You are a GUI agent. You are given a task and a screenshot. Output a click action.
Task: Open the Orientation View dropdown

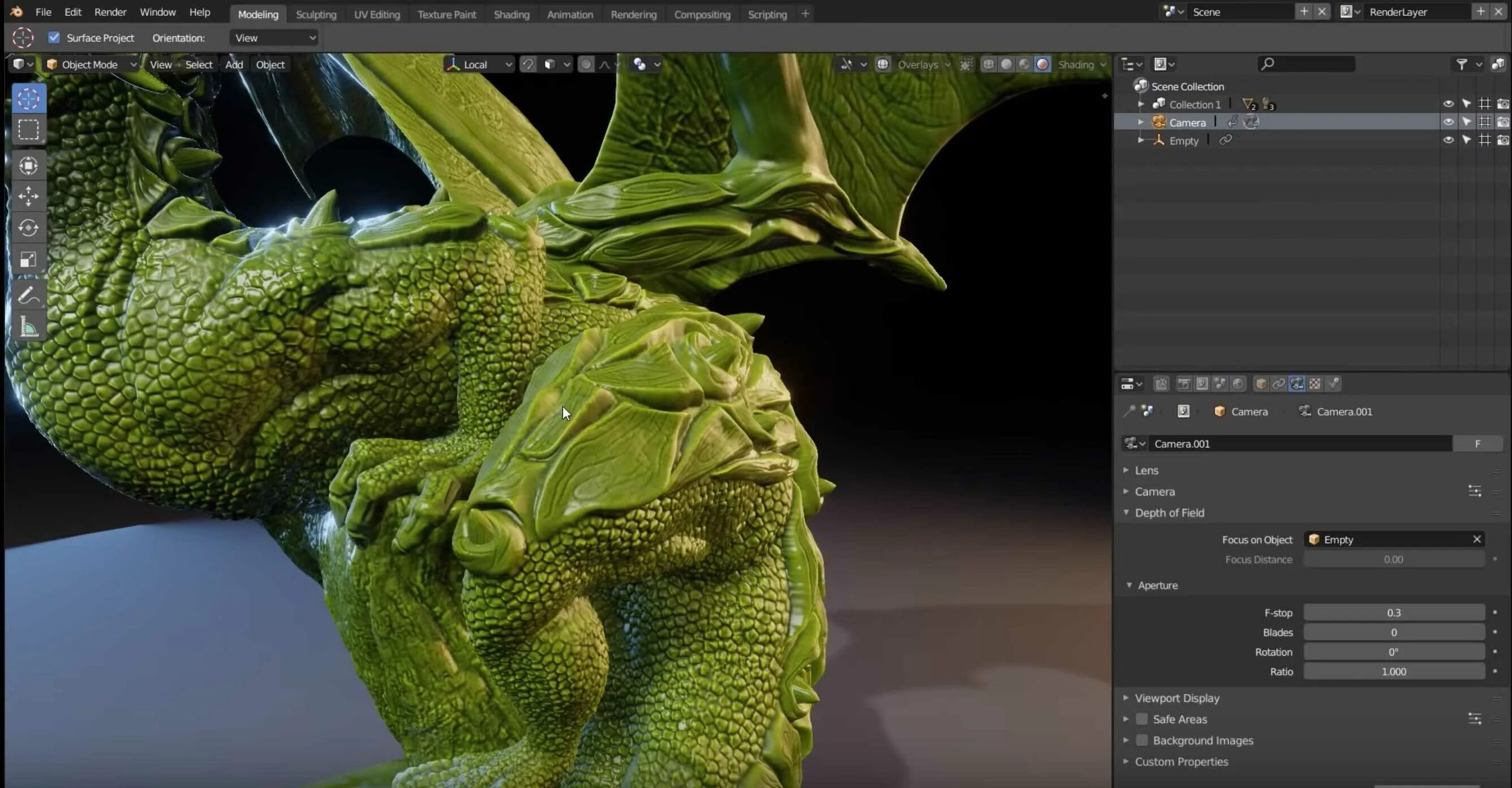point(274,37)
